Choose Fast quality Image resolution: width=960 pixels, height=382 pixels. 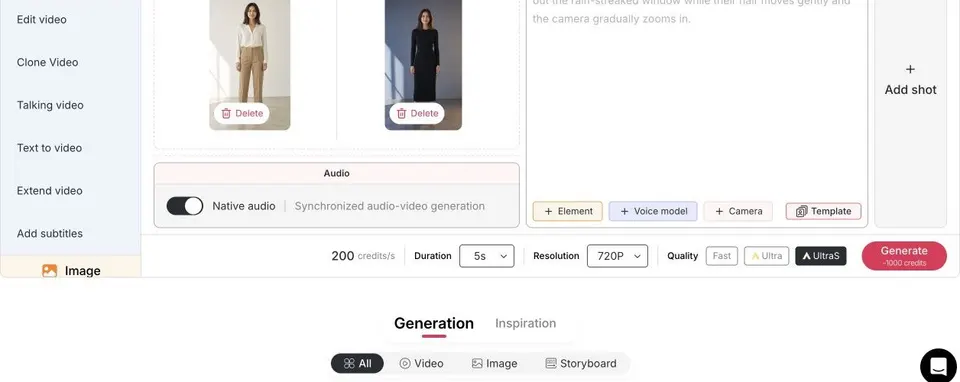[x=722, y=256]
